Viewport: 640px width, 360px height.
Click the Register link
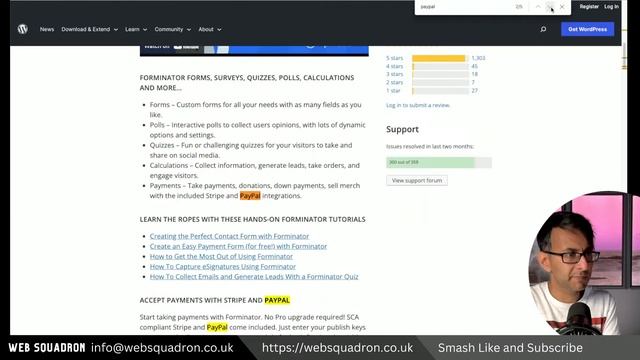tap(589, 7)
